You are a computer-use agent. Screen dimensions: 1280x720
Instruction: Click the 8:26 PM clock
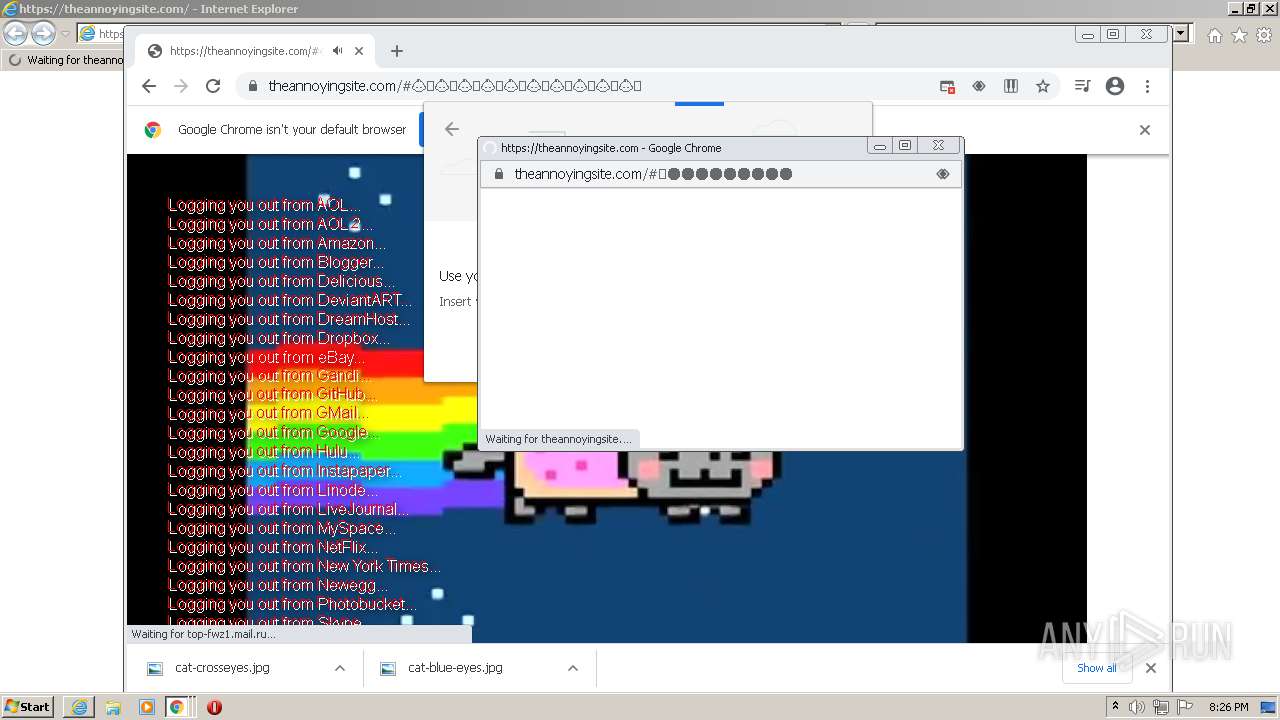click(x=1229, y=707)
